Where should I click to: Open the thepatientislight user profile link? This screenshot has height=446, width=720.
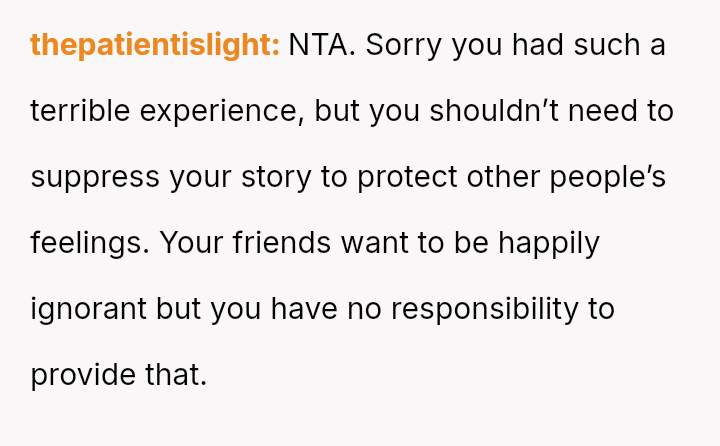click(x=155, y=45)
